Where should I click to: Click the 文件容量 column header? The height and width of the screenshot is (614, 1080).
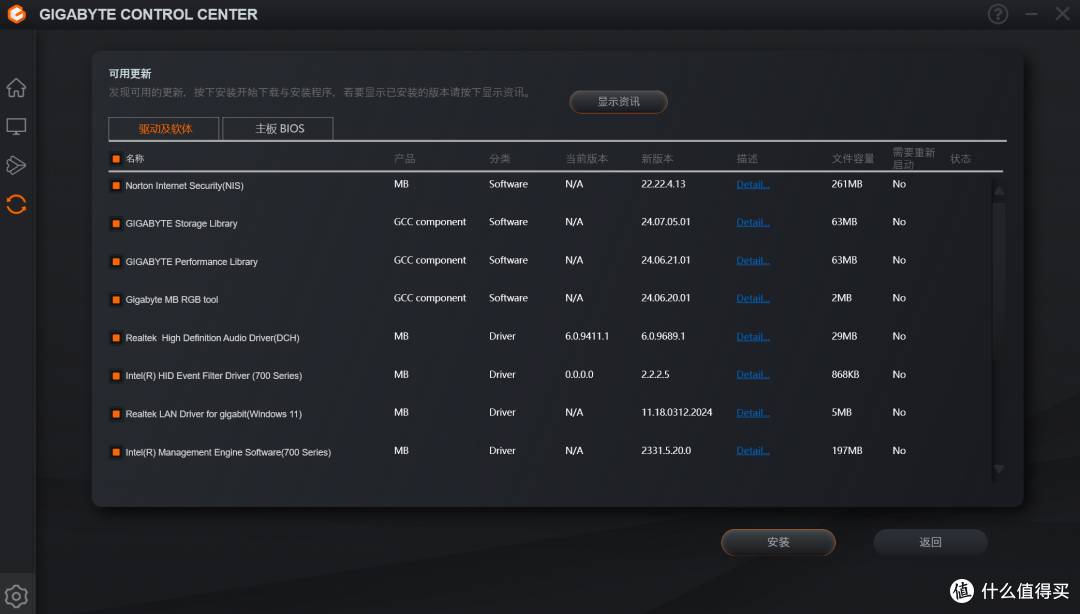tap(853, 158)
